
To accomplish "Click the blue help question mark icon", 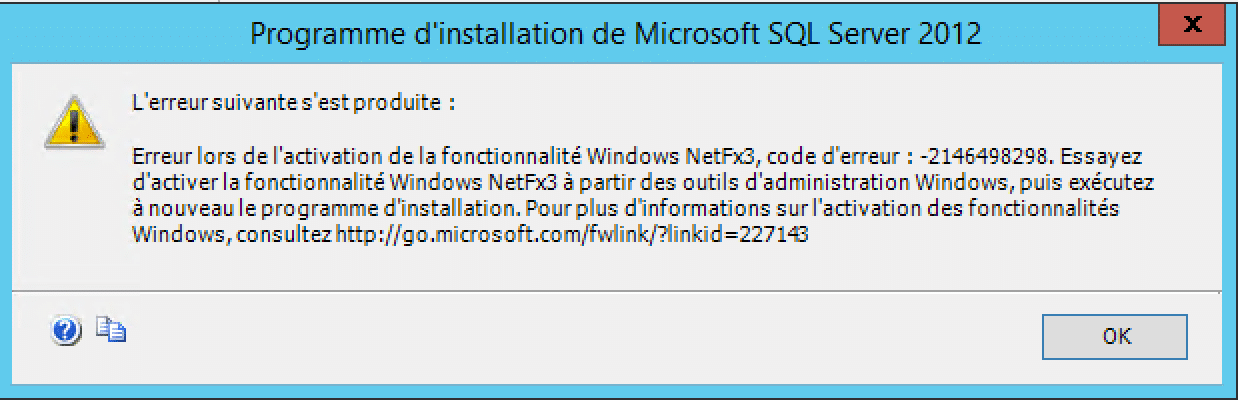I will click(65, 332).
